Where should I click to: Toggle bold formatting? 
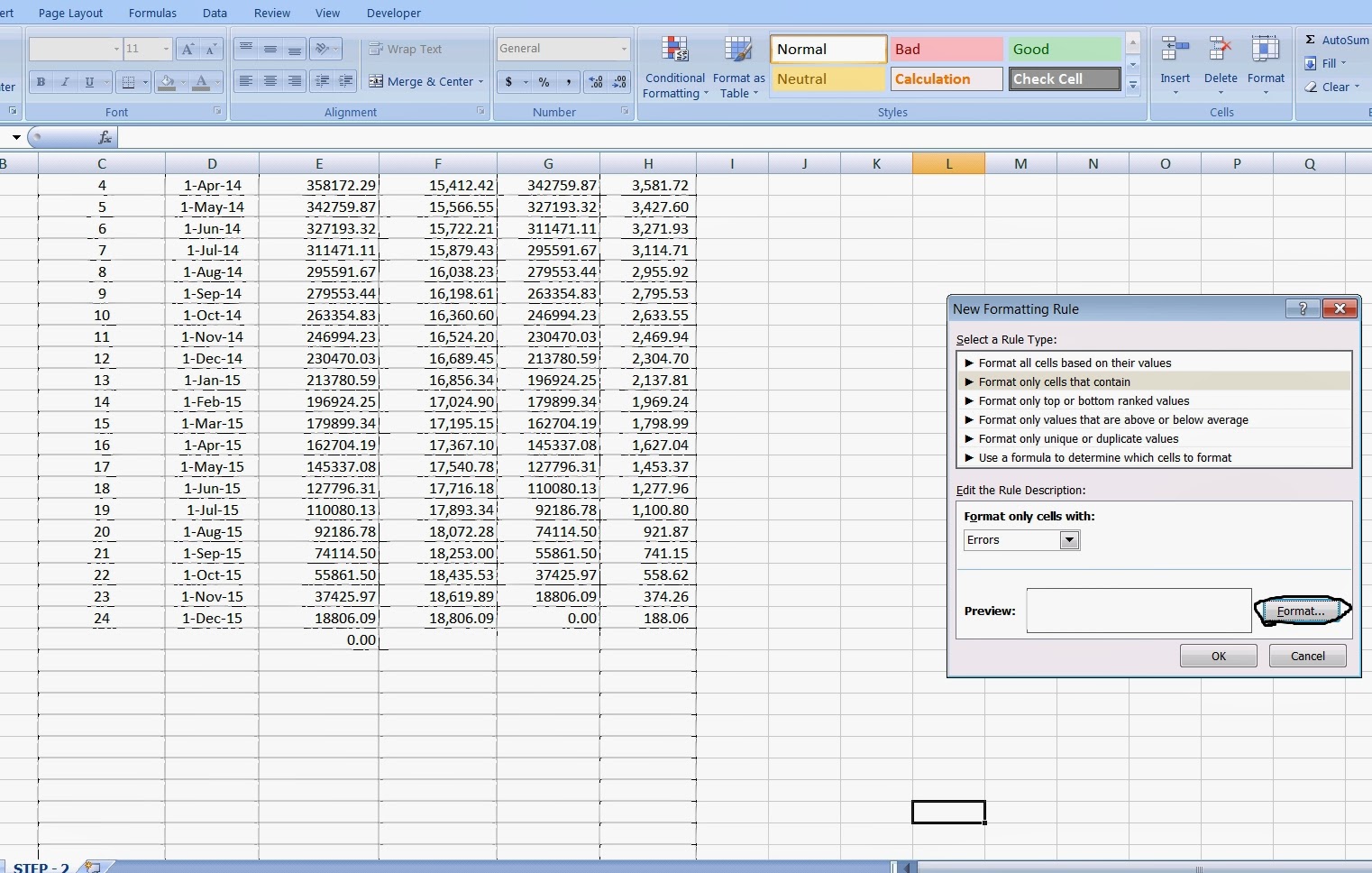click(41, 82)
